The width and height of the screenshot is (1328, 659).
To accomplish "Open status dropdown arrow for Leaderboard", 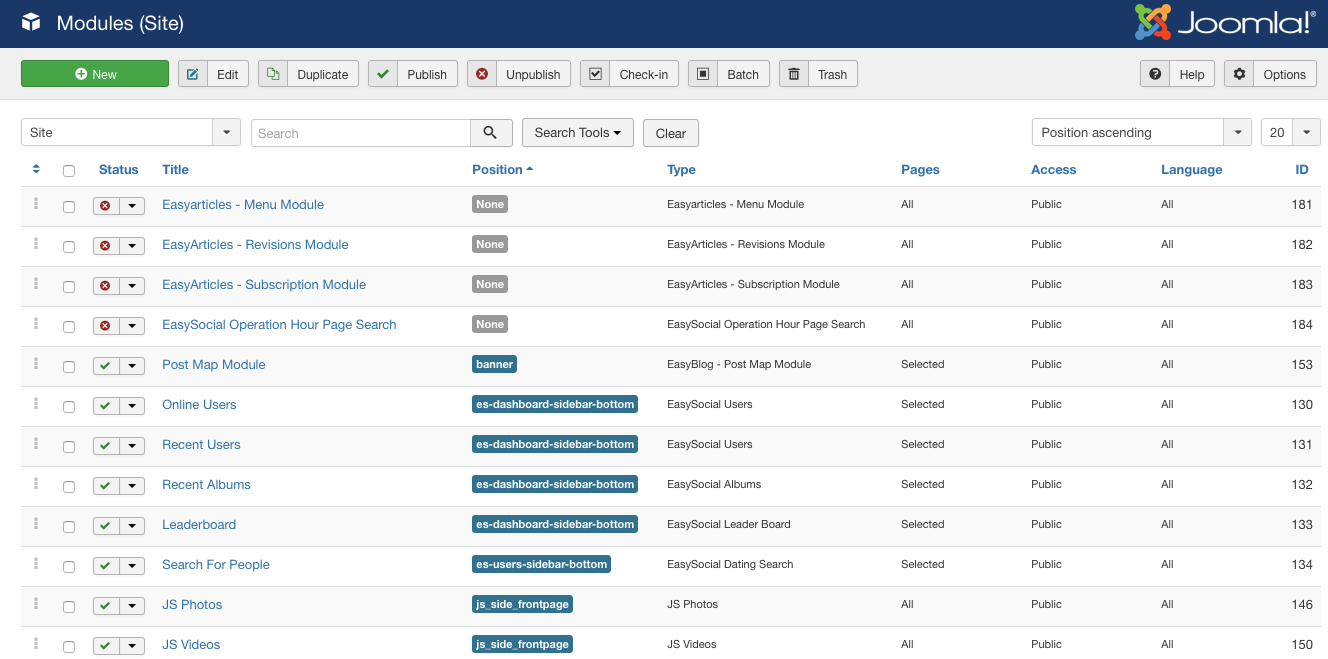I will (x=133, y=526).
